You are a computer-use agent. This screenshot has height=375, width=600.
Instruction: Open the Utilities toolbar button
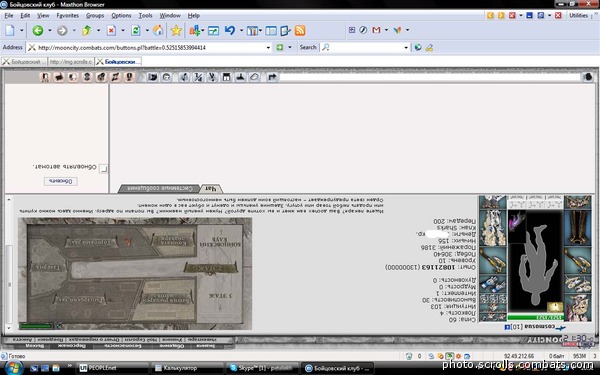coord(578,15)
